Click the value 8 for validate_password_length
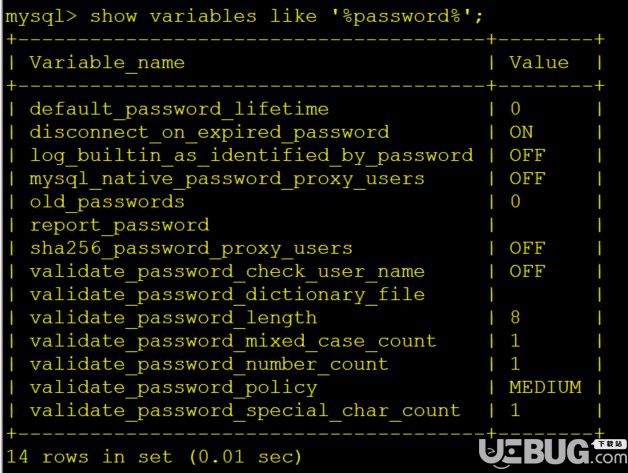This screenshot has width=628, height=473. tap(515, 318)
